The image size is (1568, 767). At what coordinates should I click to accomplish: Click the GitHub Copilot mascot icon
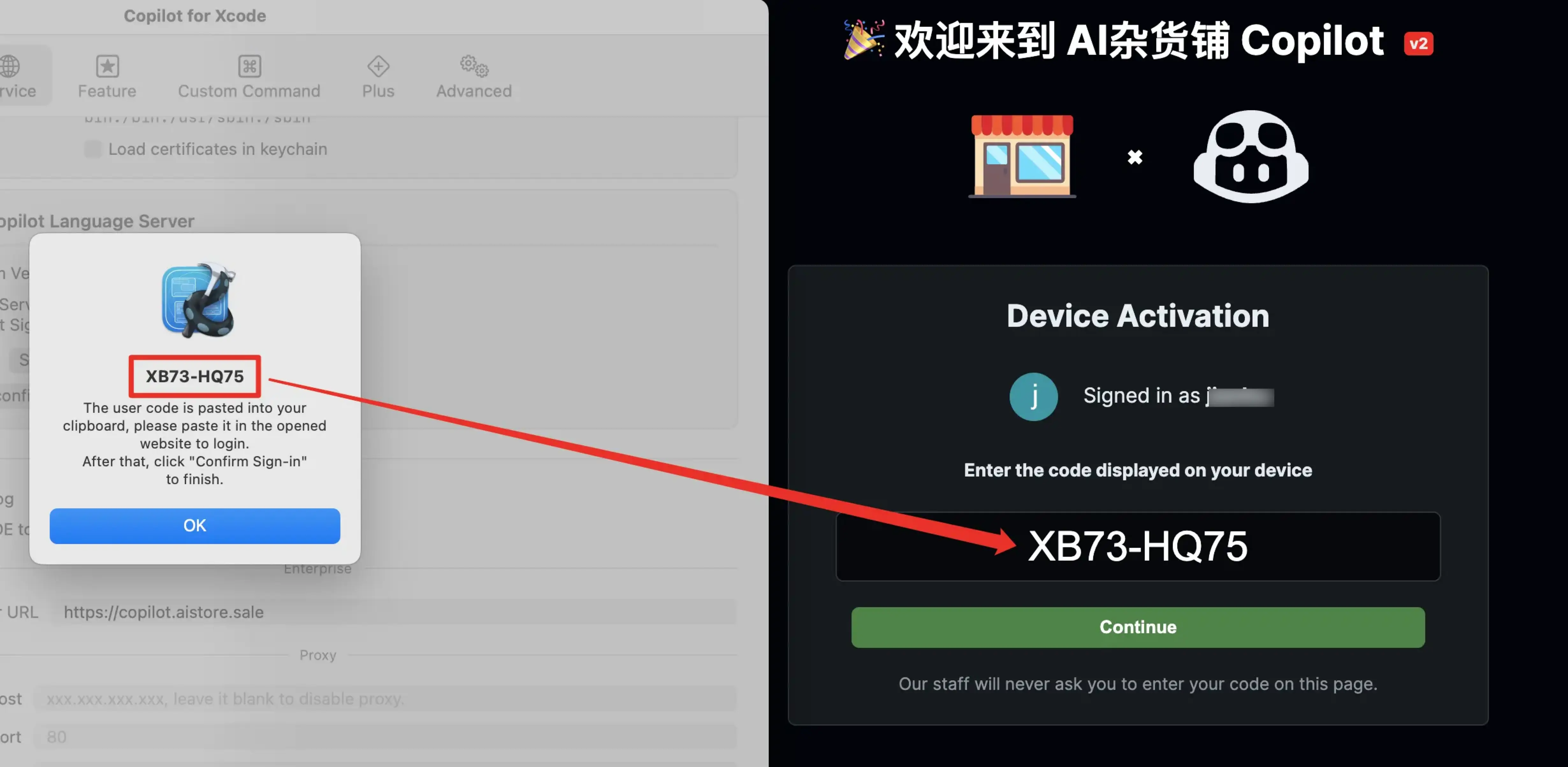[1251, 156]
